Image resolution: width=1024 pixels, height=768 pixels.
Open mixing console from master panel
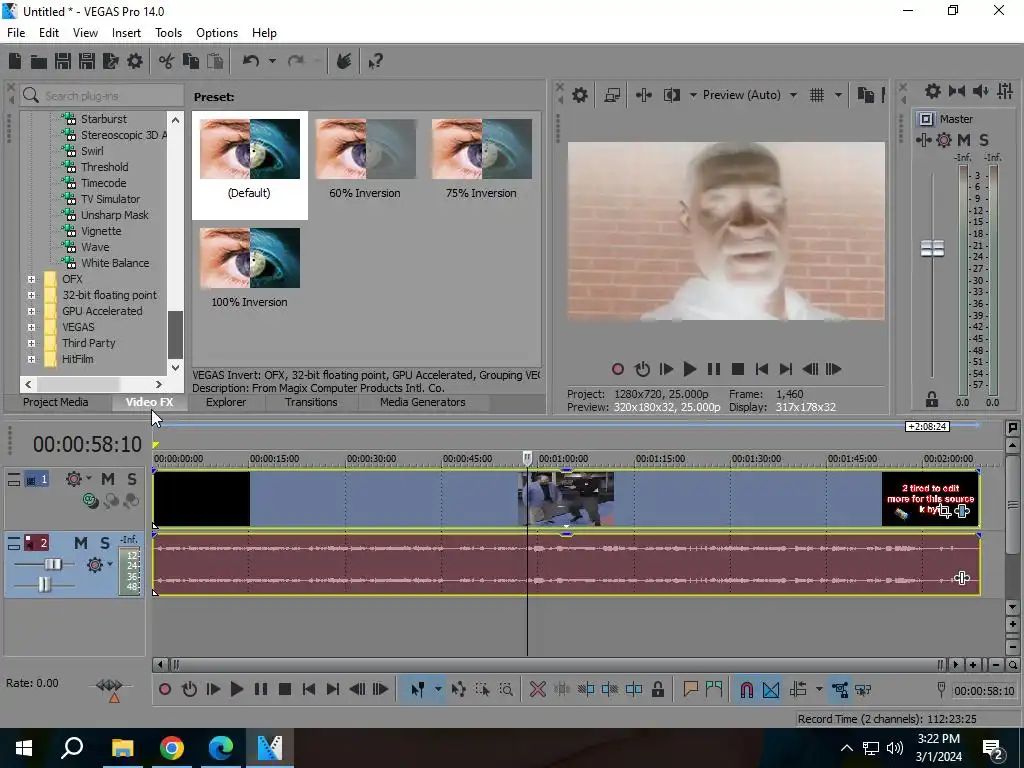tap(1004, 91)
